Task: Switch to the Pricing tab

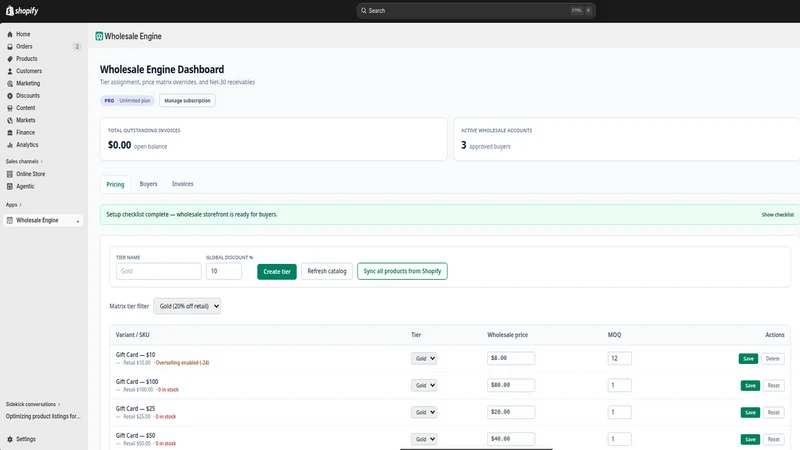Action: [x=115, y=184]
